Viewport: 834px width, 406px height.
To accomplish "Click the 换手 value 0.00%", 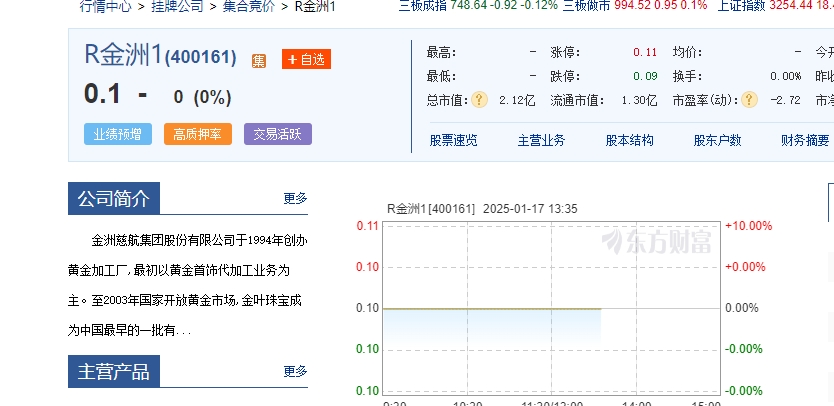I will (786, 76).
